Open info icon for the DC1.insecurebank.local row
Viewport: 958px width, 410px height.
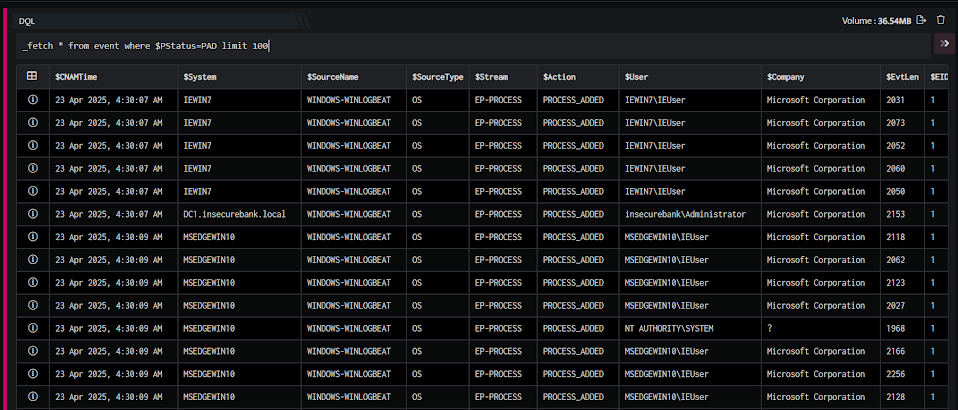pyautogui.click(x=33, y=214)
